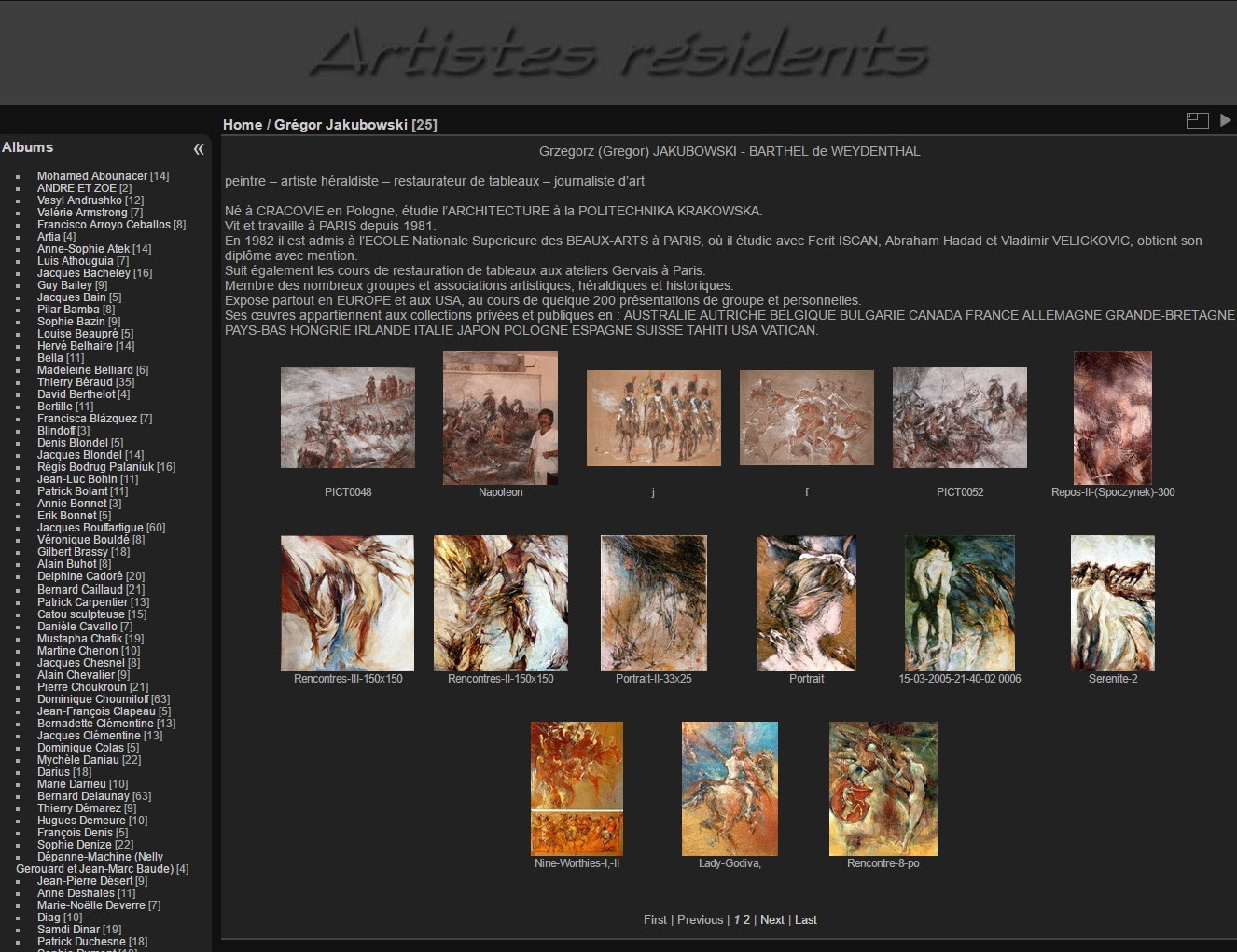Screen dimensions: 1237x952
Task: Select the Jacques Bouffartigue album
Action: tap(90, 528)
